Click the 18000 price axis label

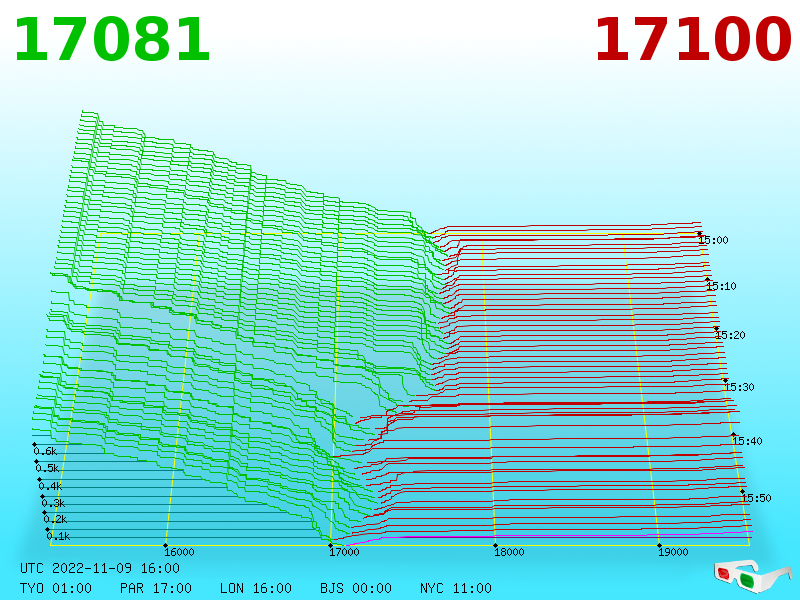click(509, 552)
